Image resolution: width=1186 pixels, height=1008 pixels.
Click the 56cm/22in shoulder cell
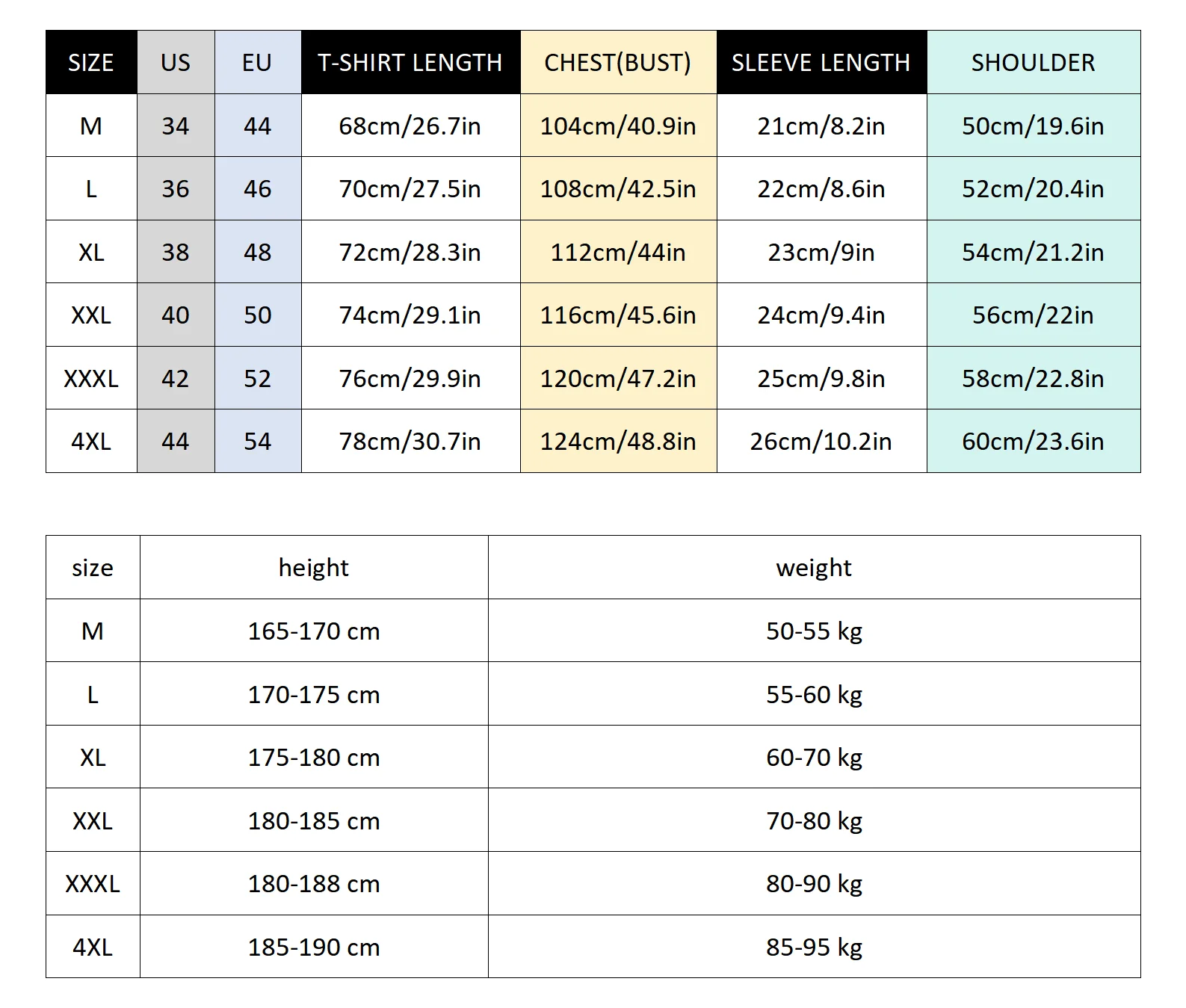[1033, 315]
